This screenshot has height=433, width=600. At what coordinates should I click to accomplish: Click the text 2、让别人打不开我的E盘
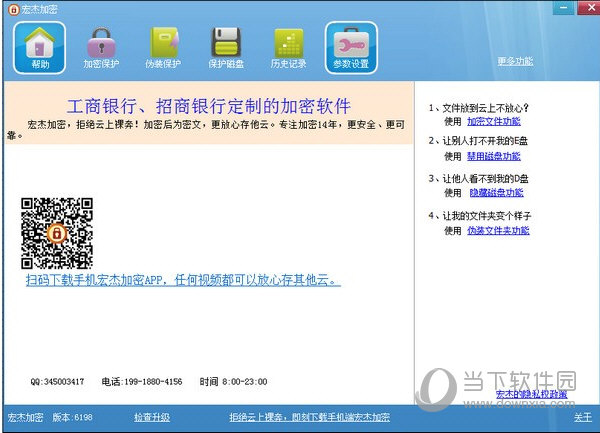coord(478,141)
